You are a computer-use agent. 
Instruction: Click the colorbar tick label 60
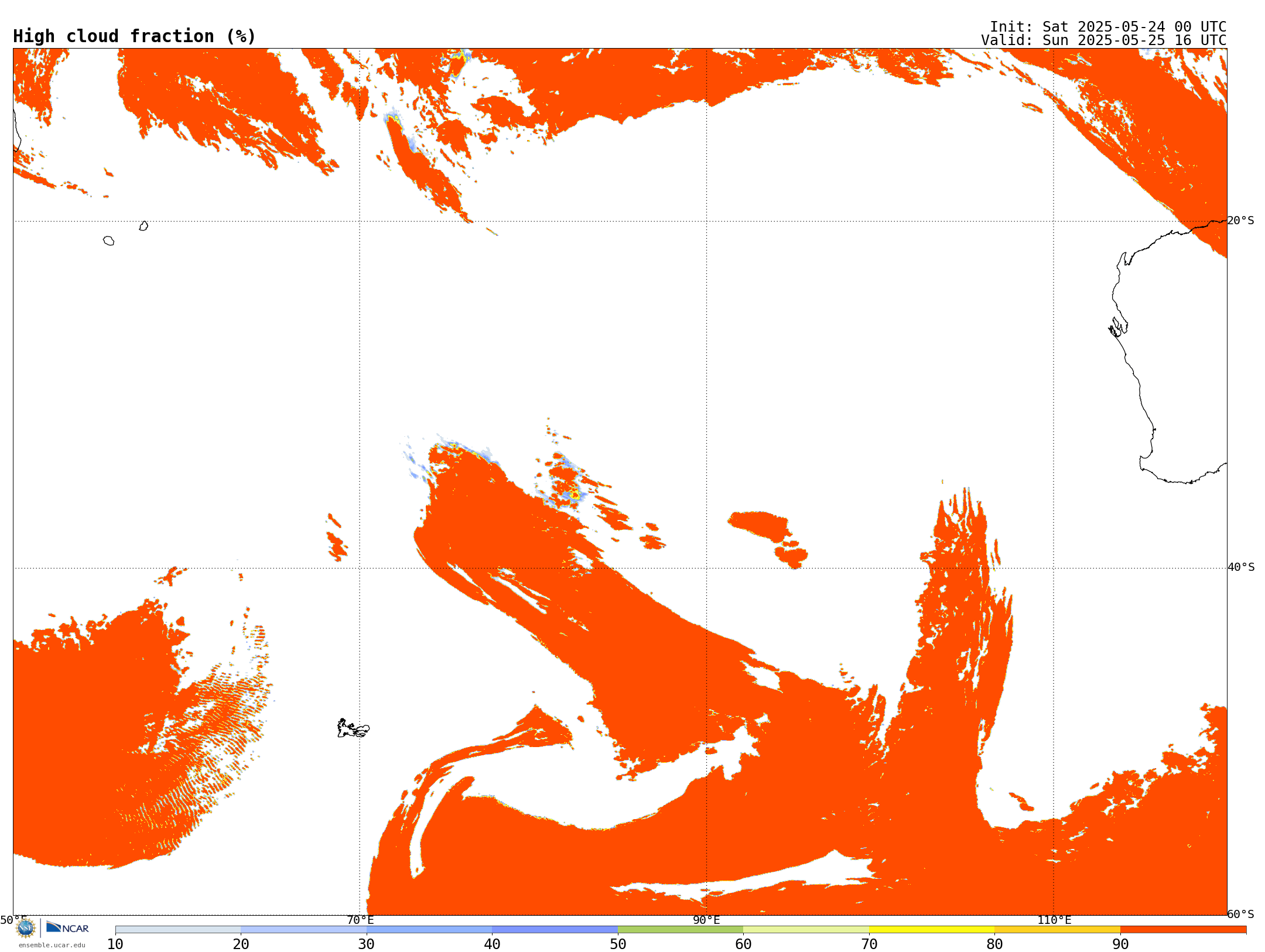point(743,944)
